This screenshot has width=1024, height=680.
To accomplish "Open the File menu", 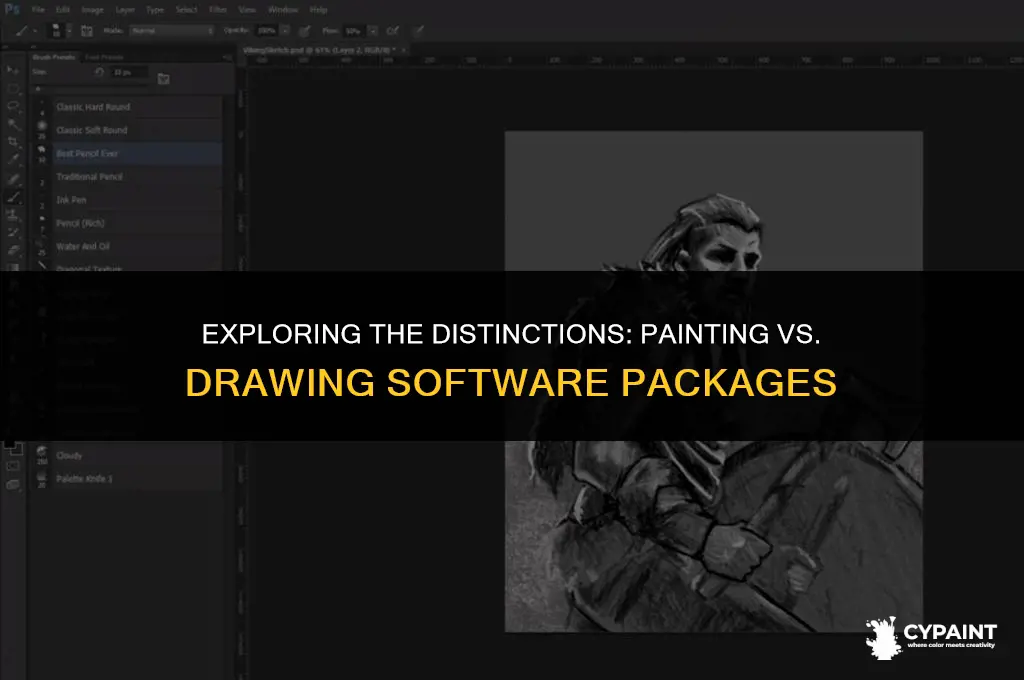I will coord(39,10).
